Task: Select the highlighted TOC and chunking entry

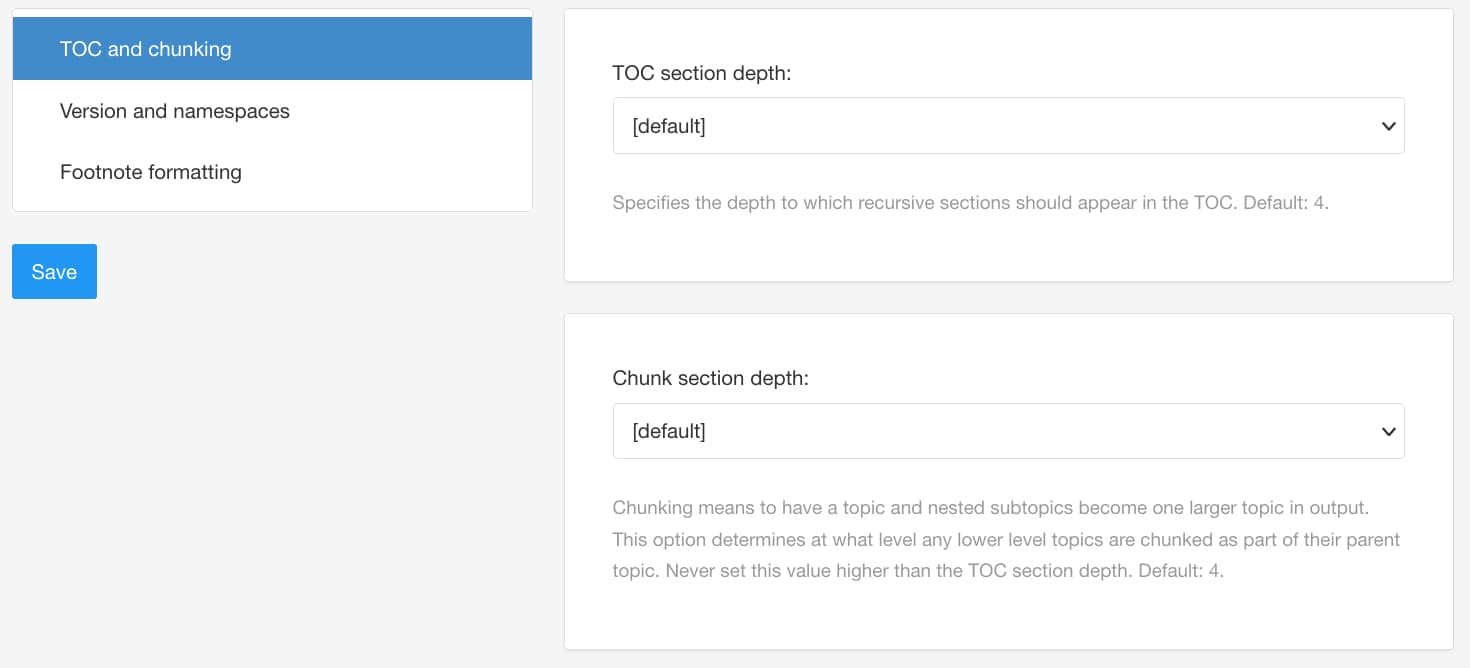Action: [147, 47]
